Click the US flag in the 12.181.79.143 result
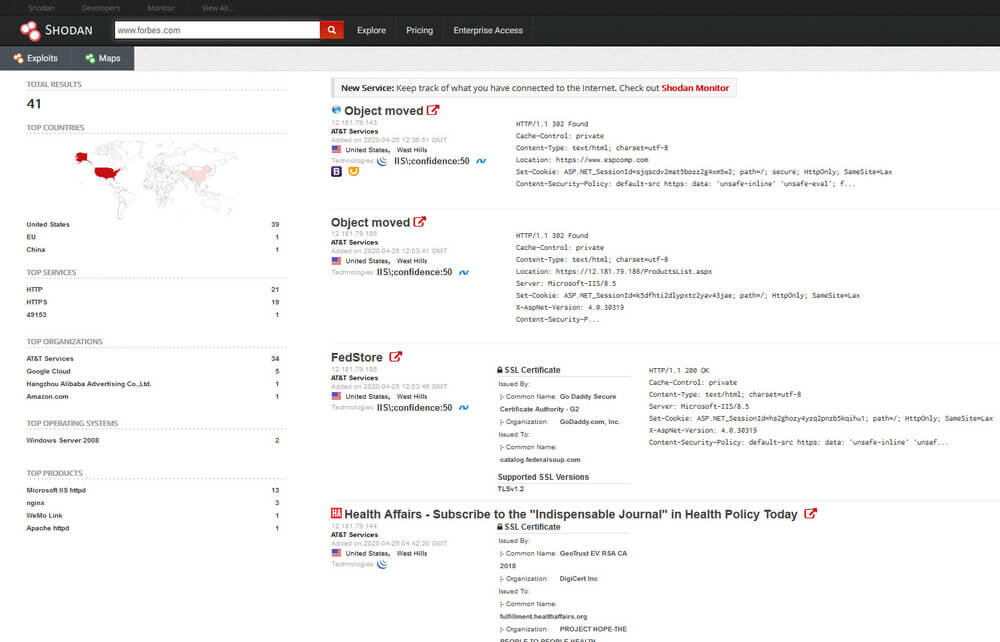 pos(336,149)
